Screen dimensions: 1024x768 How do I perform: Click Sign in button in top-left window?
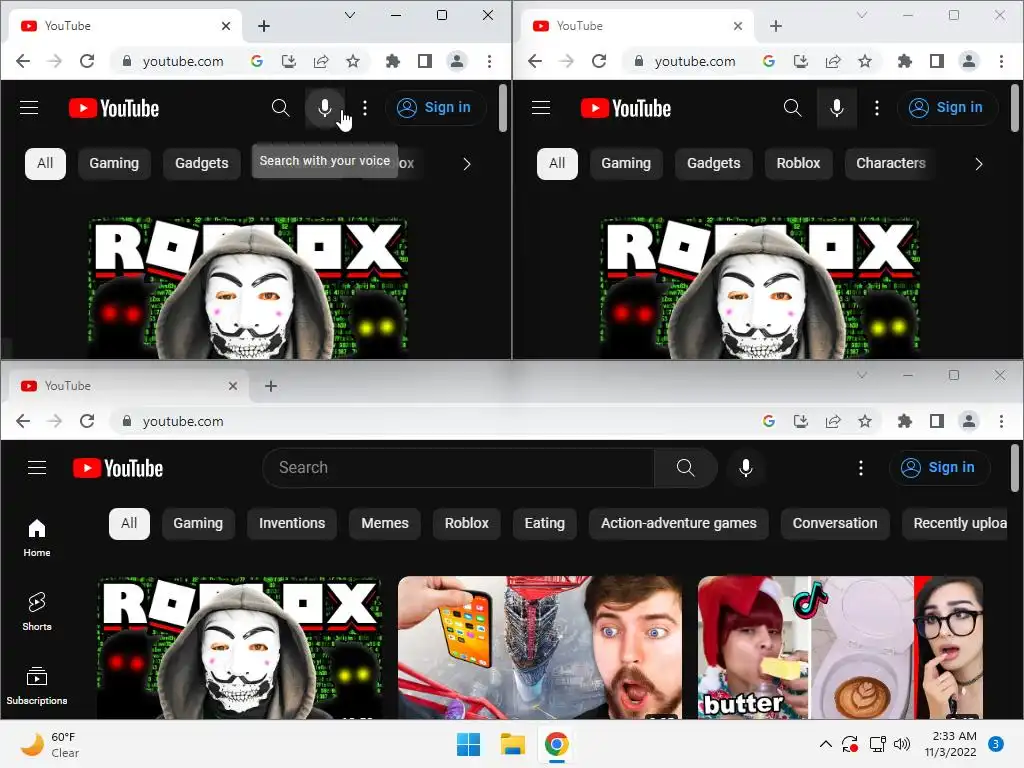434,108
